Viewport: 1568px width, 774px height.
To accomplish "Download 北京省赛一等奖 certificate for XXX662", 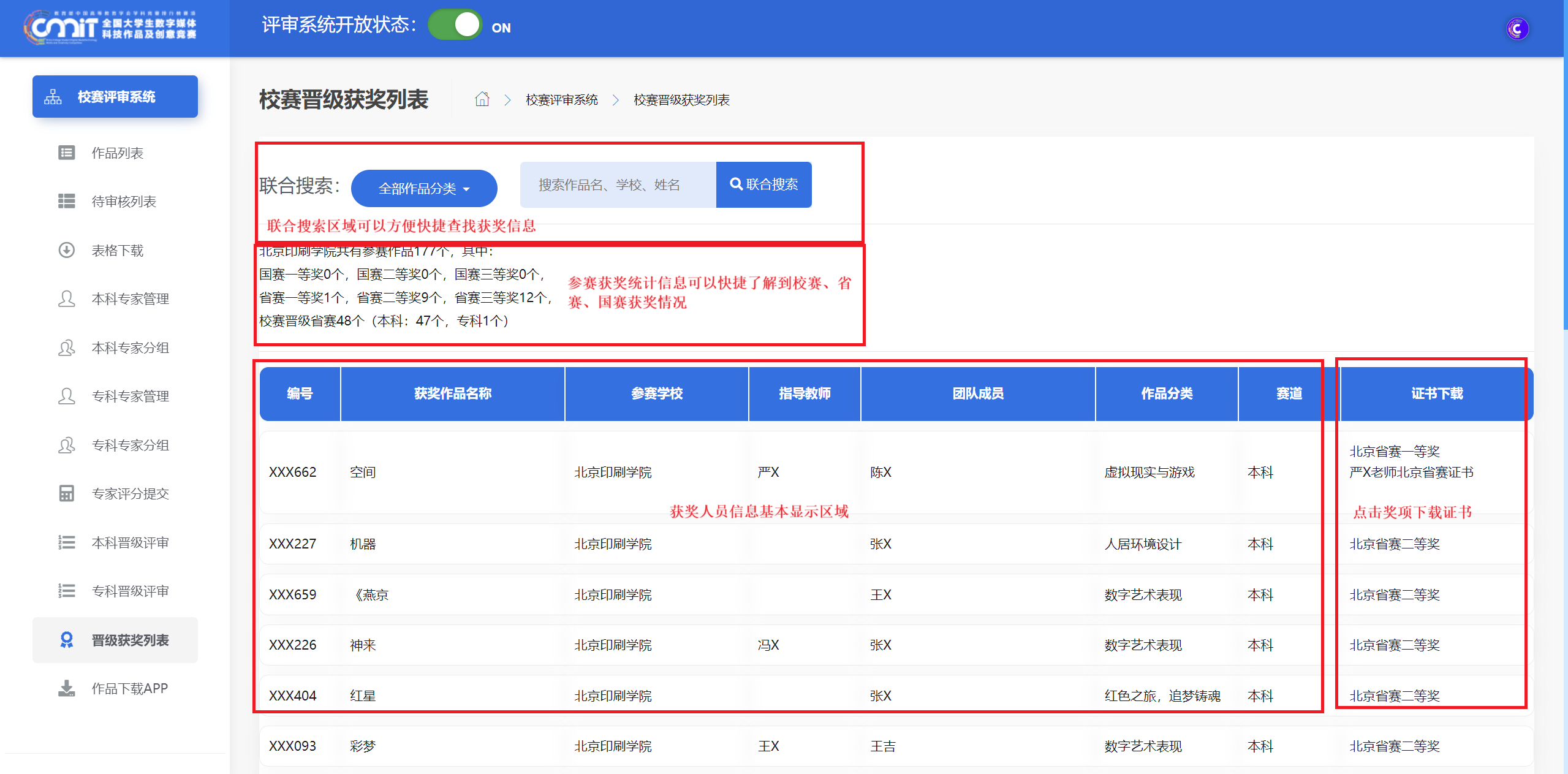I will pos(1395,452).
